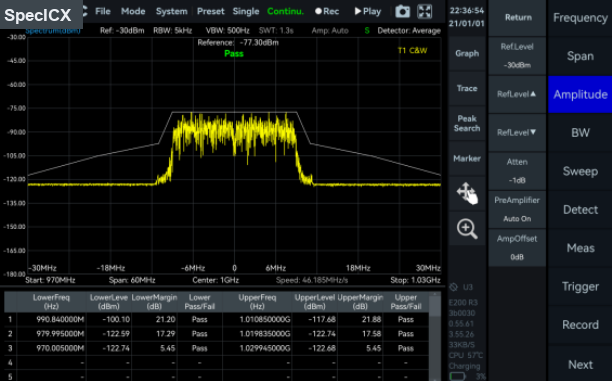The width and height of the screenshot is (612, 381).
Task: Open the Detect menu
Action: pyautogui.click(x=580, y=210)
